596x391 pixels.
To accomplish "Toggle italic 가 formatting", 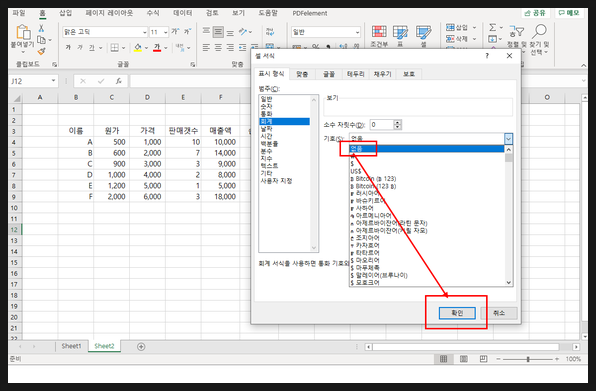I will pos(80,47).
